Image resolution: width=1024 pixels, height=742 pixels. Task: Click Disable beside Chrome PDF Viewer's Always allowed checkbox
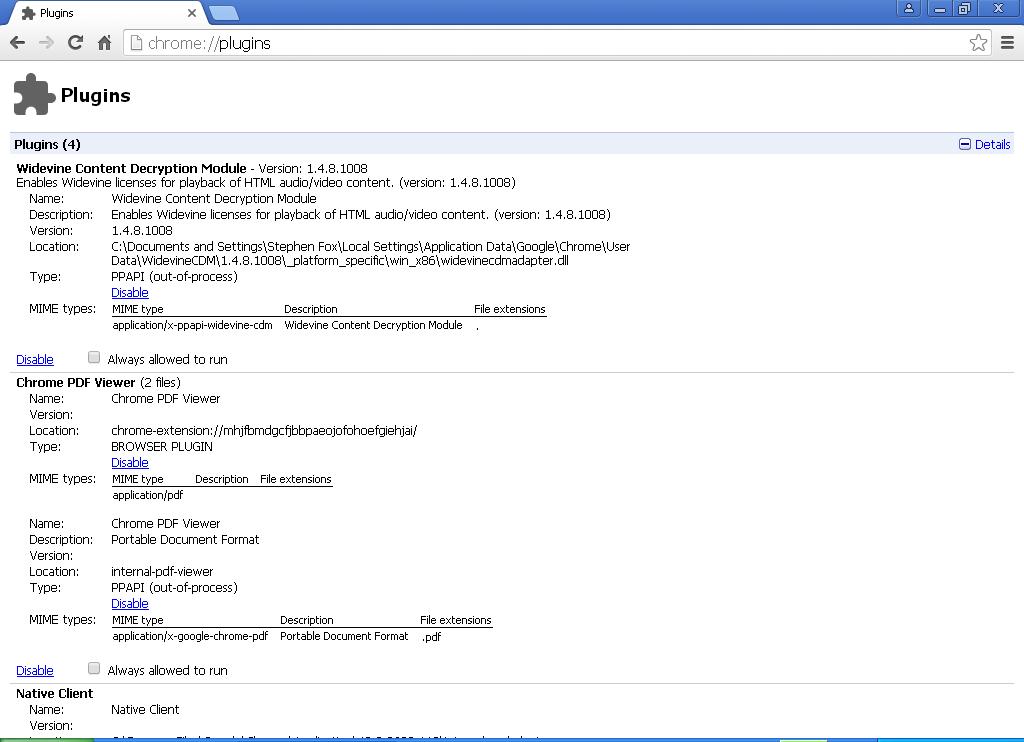point(35,670)
